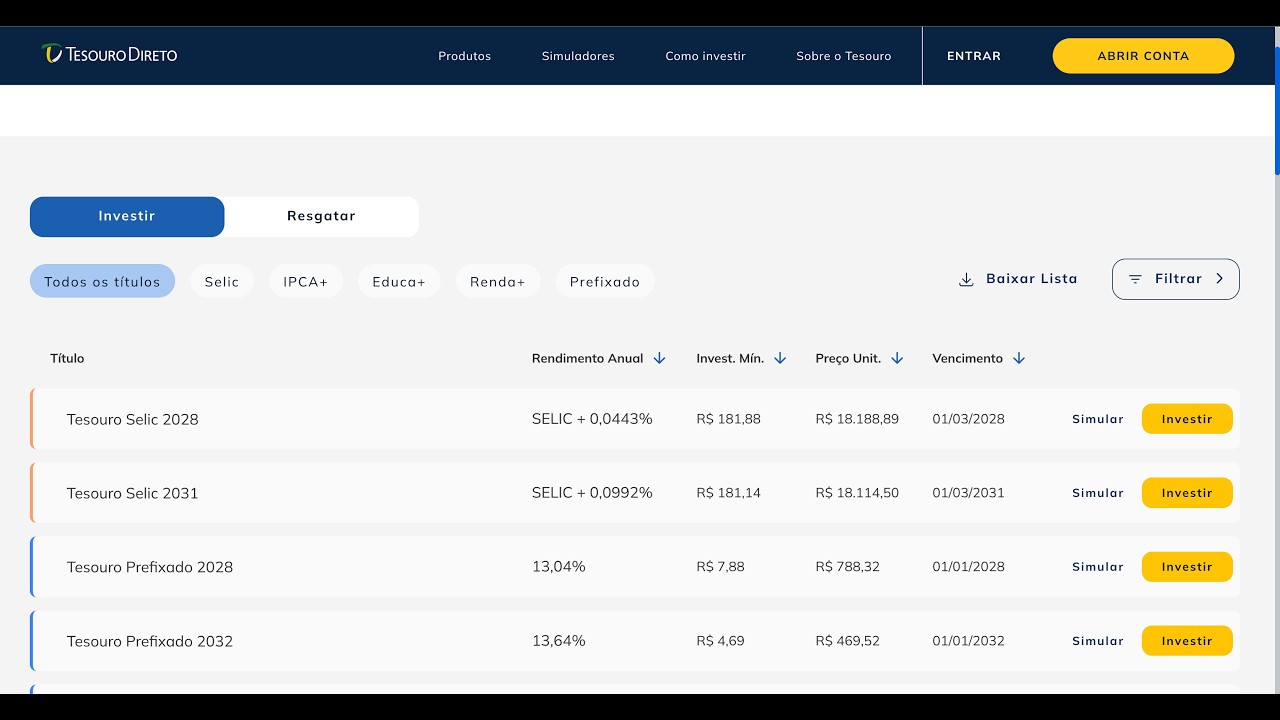Viewport: 1280px width, 720px height.
Task: Click Simular for Tesouro Selic 2028
Action: pos(1098,419)
